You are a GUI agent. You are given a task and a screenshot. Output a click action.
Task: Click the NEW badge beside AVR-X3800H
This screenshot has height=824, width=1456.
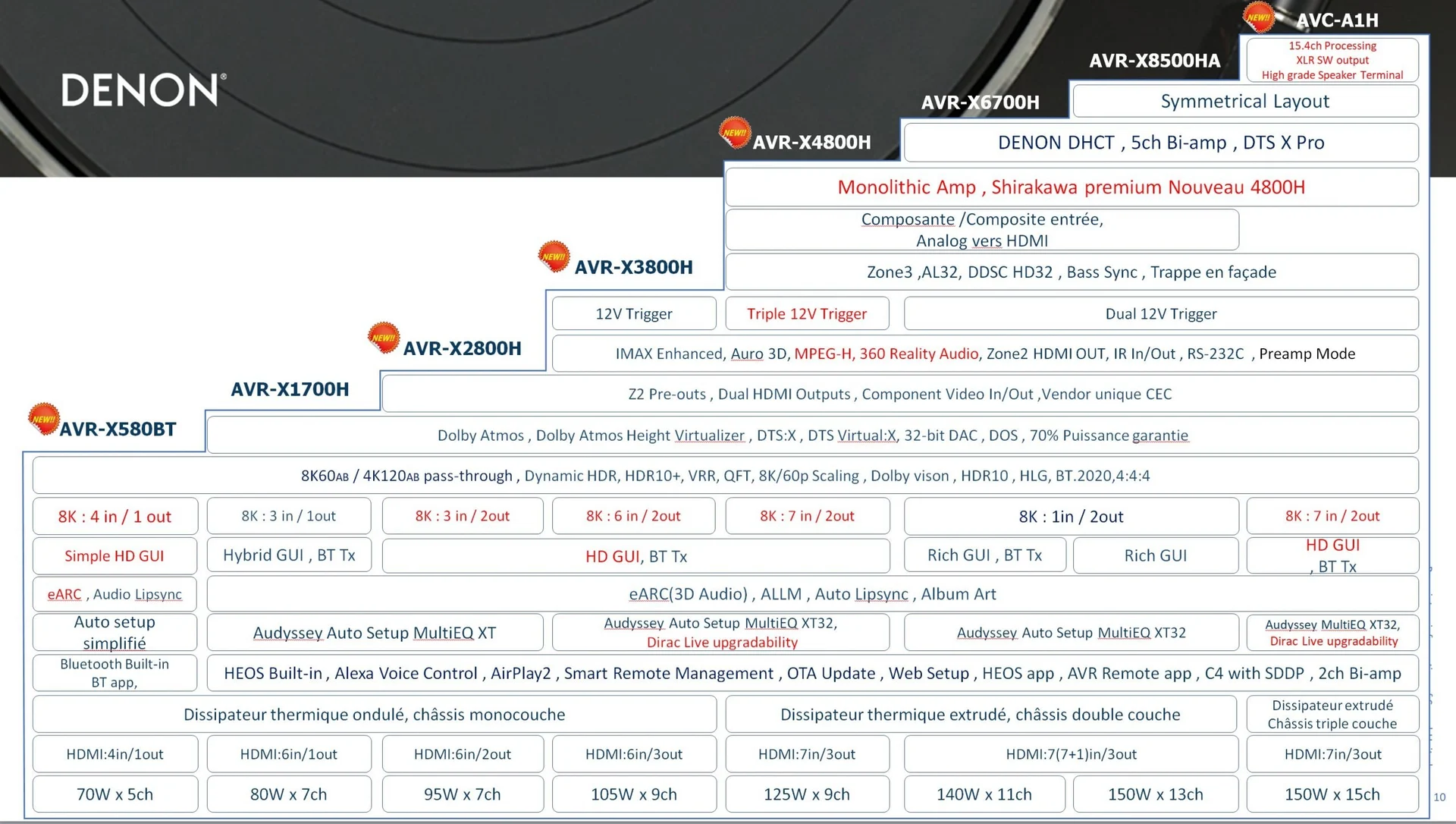tap(554, 256)
